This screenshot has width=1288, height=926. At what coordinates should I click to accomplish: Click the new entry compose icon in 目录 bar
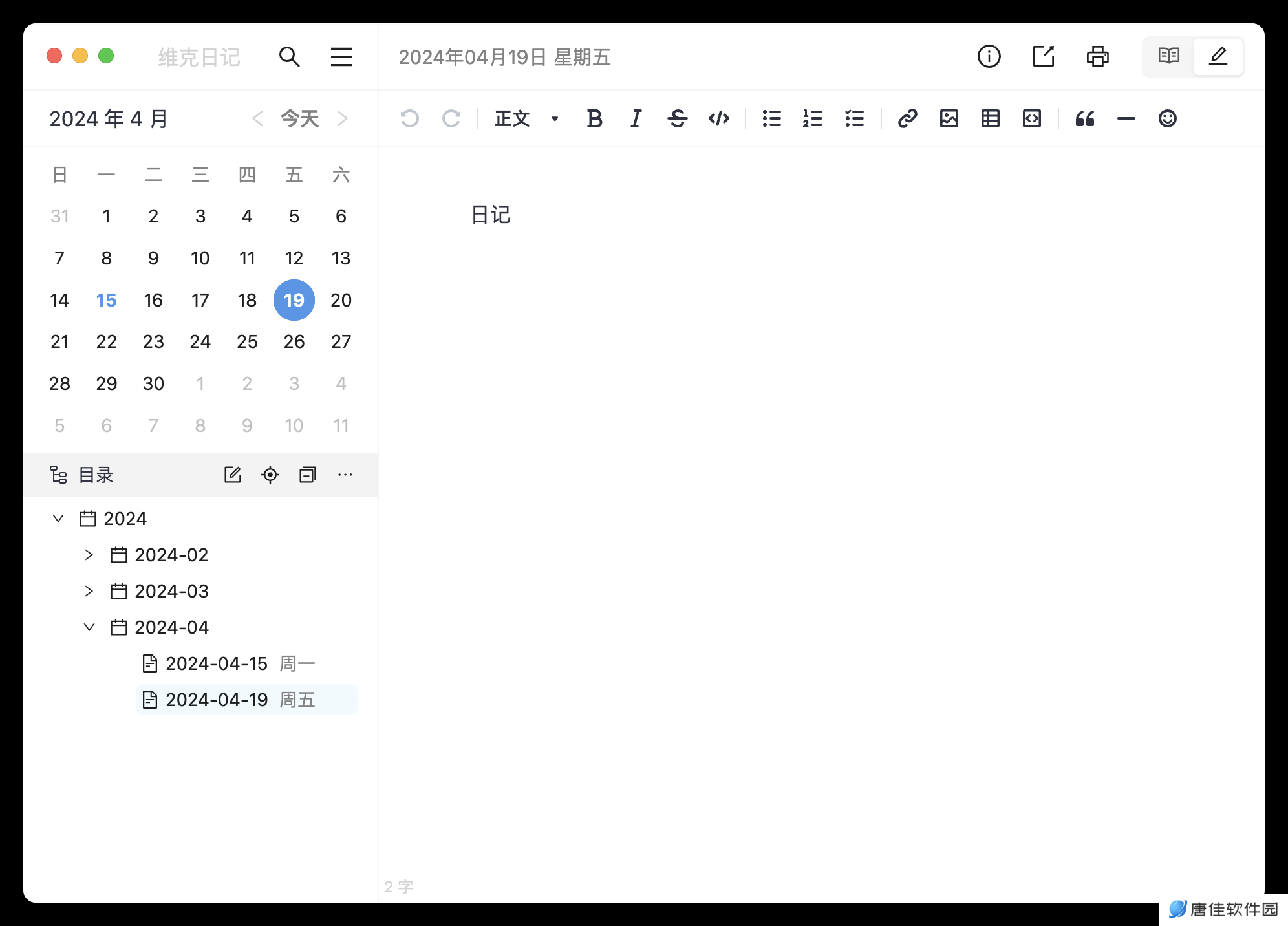(233, 475)
